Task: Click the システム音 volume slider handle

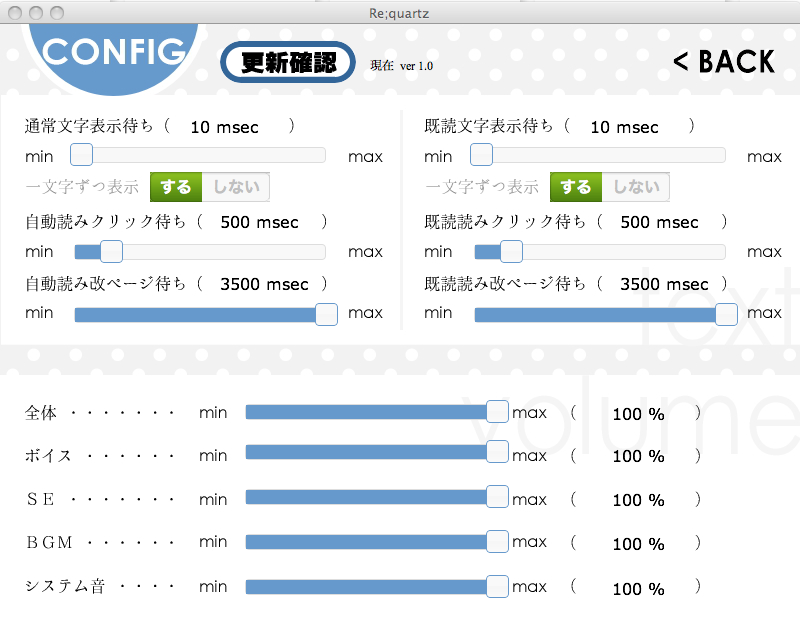Action: 497,586
